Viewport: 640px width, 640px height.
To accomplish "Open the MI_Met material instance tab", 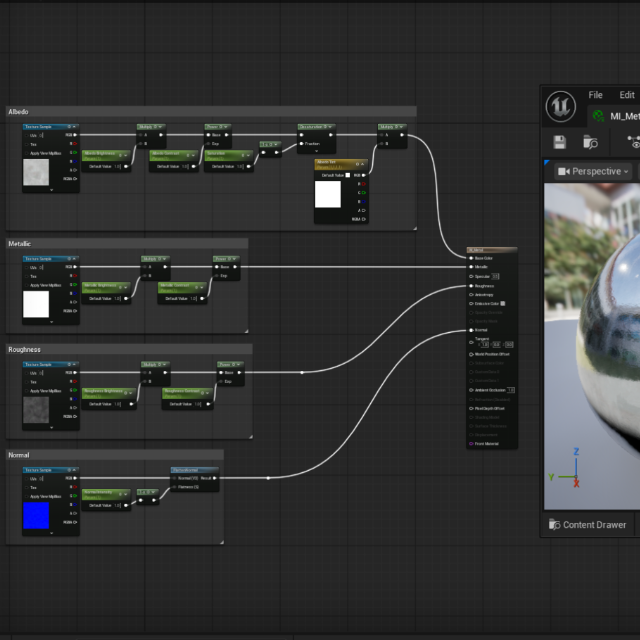I will (616, 116).
